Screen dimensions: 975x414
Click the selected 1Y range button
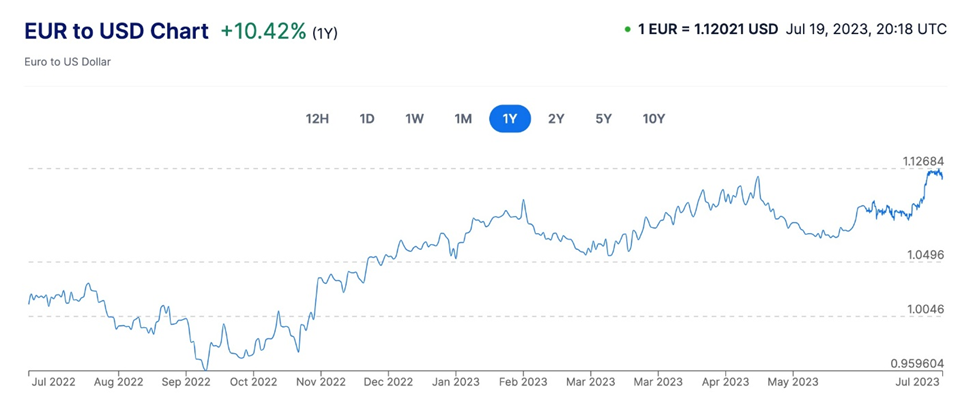(510, 119)
